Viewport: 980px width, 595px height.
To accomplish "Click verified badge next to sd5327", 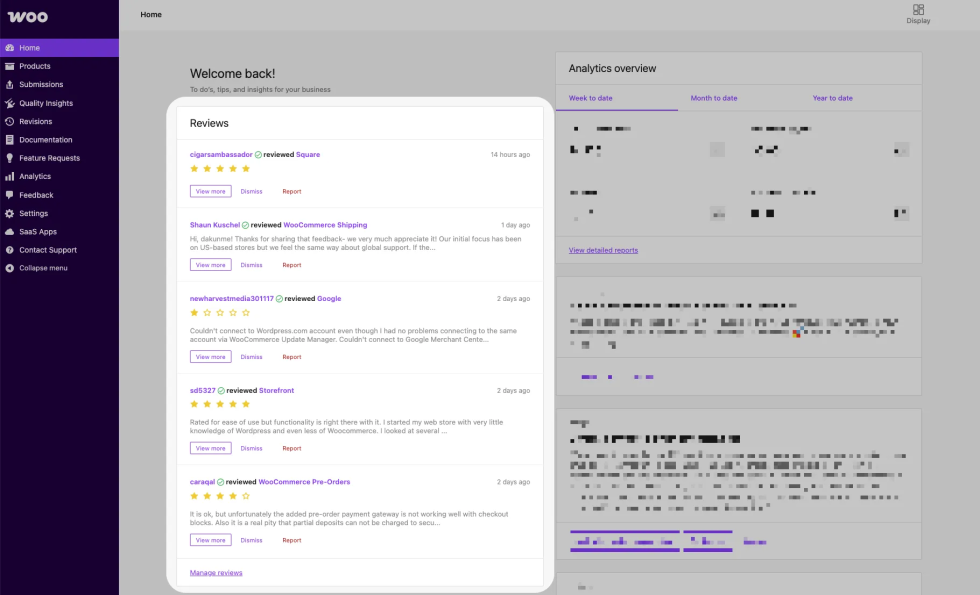I will [x=221, y=391].
